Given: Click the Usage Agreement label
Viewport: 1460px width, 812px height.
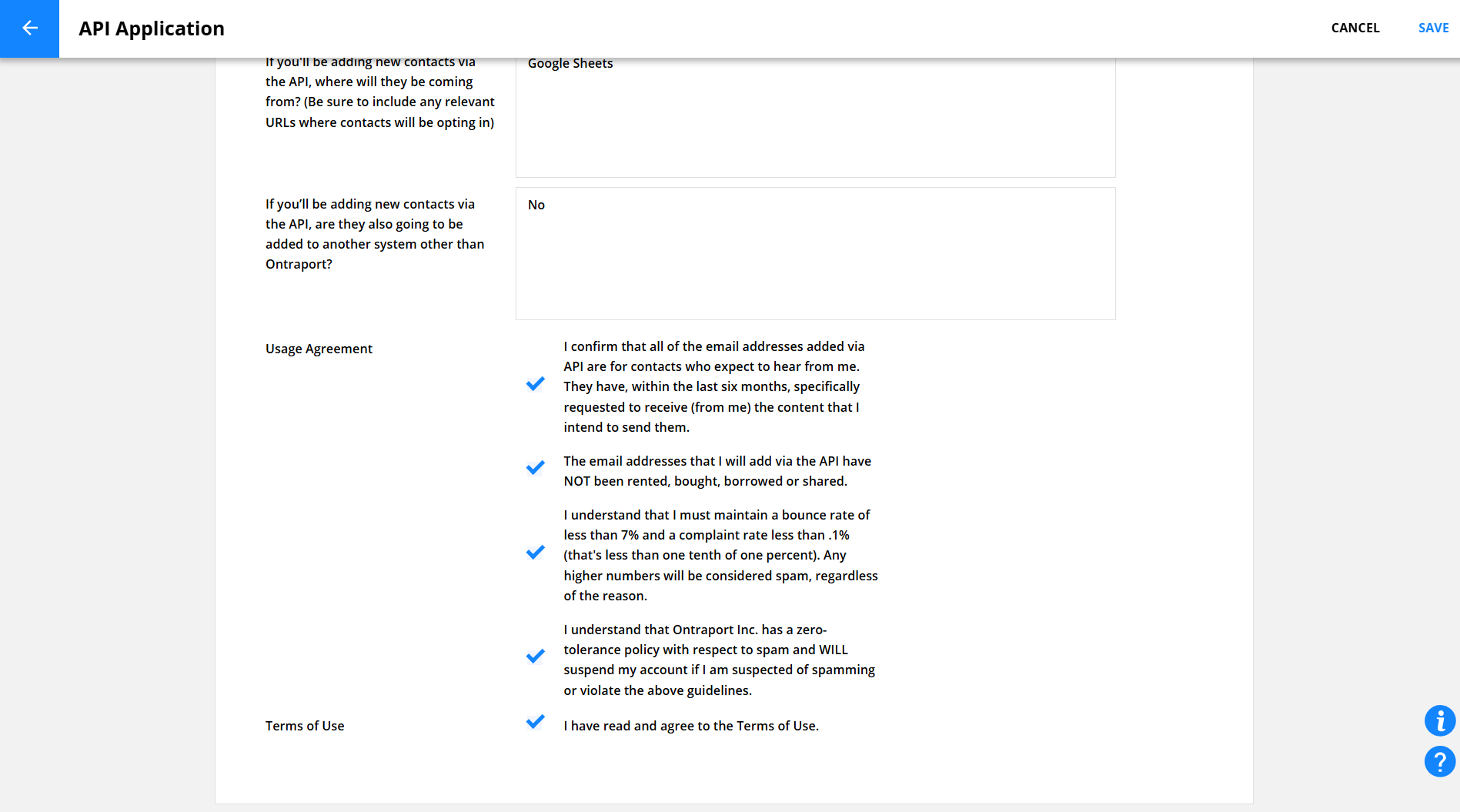Looking at the screenshot, I should pyautogui.click(x=319, y=349).
